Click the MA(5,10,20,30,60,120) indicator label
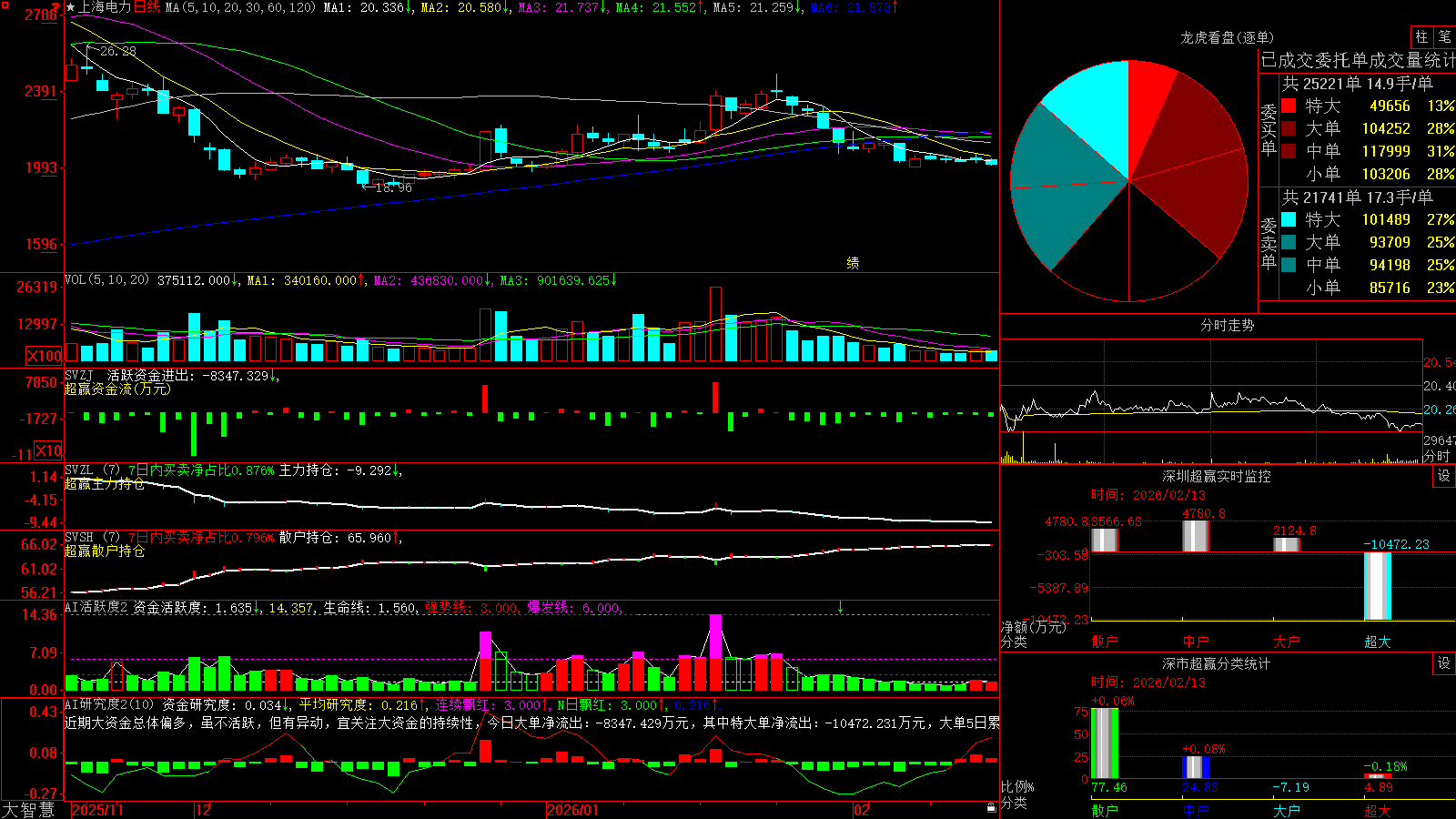 [x=240, y=7]
